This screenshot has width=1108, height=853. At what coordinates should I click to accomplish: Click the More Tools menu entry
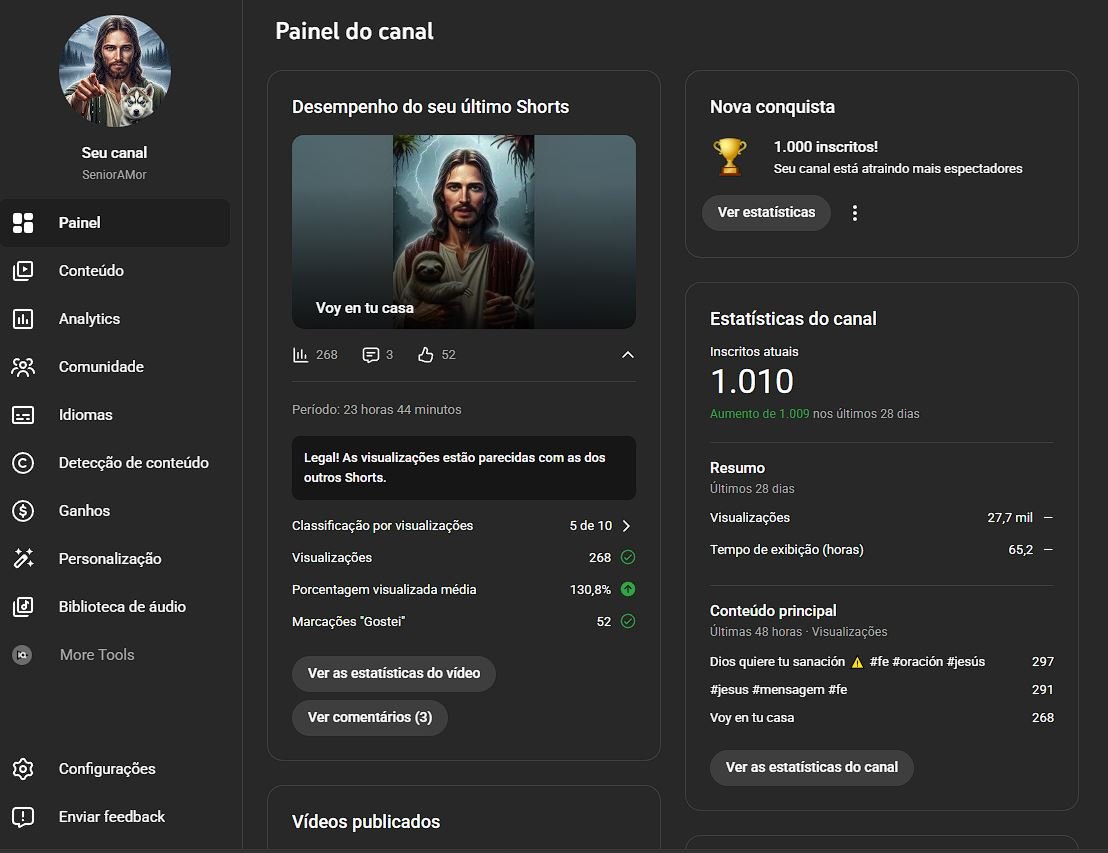(x=114, y=654)
